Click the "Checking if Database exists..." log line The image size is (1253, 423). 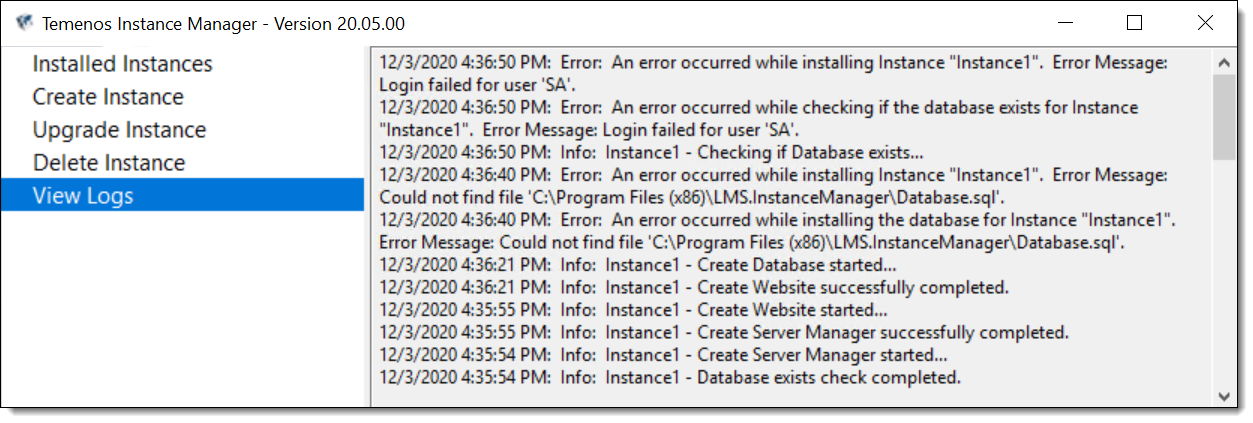(x=652, y=152)
